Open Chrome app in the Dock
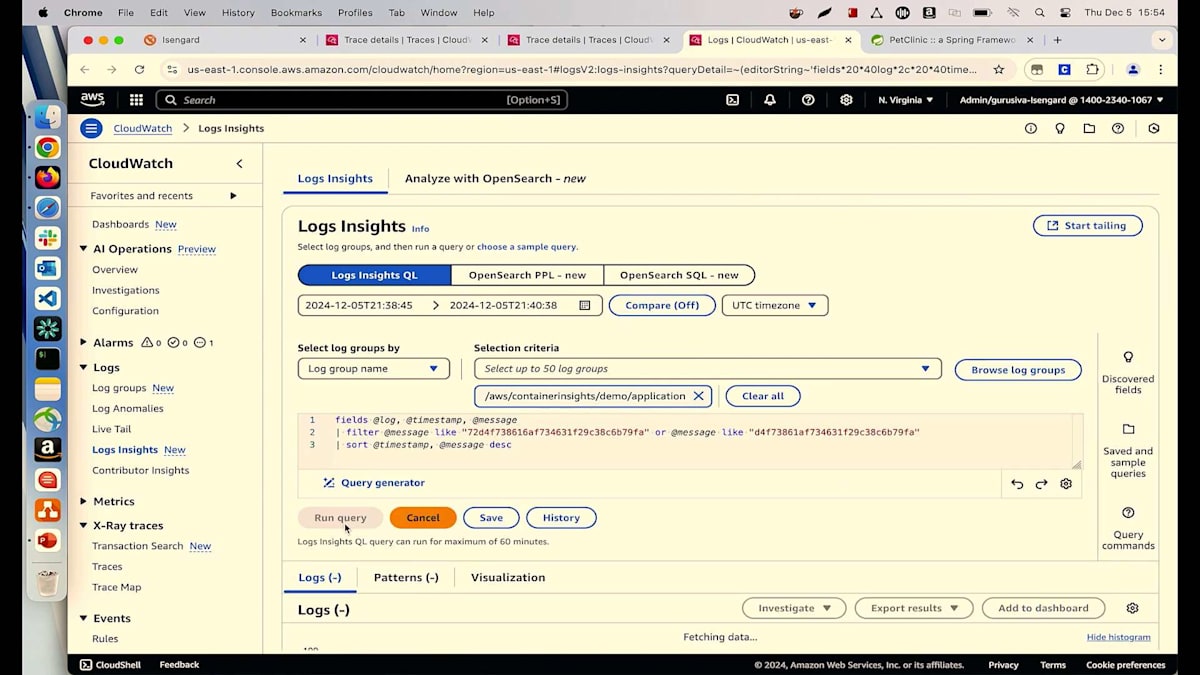 [47, 147]
